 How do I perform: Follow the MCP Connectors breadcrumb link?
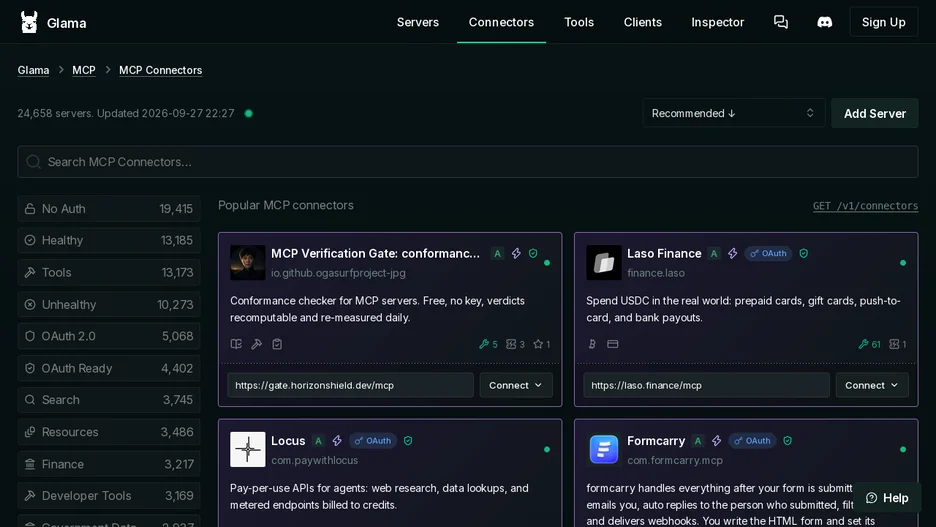coord(161,70)
